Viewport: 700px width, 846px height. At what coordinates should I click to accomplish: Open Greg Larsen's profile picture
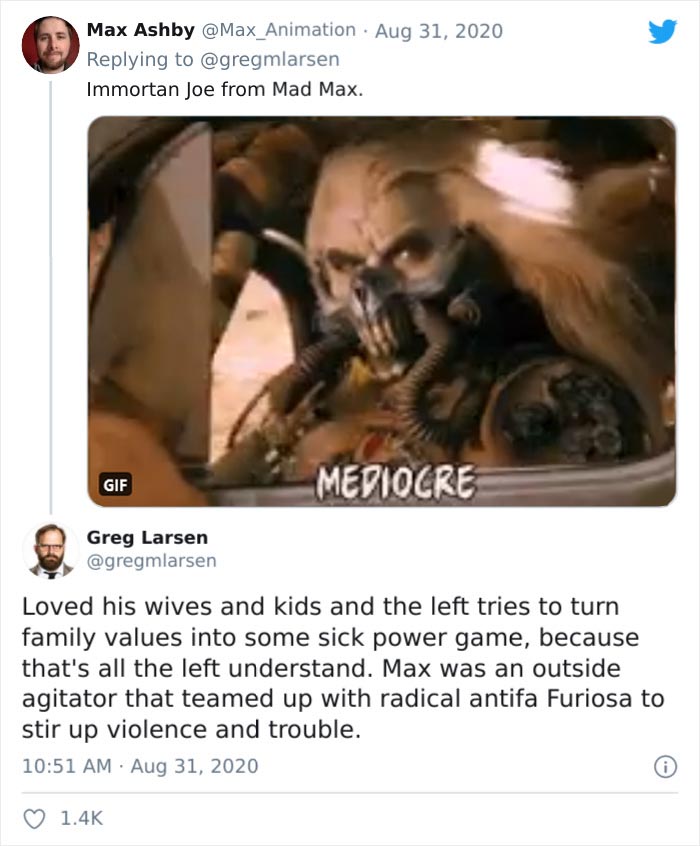tap(51, 550)
